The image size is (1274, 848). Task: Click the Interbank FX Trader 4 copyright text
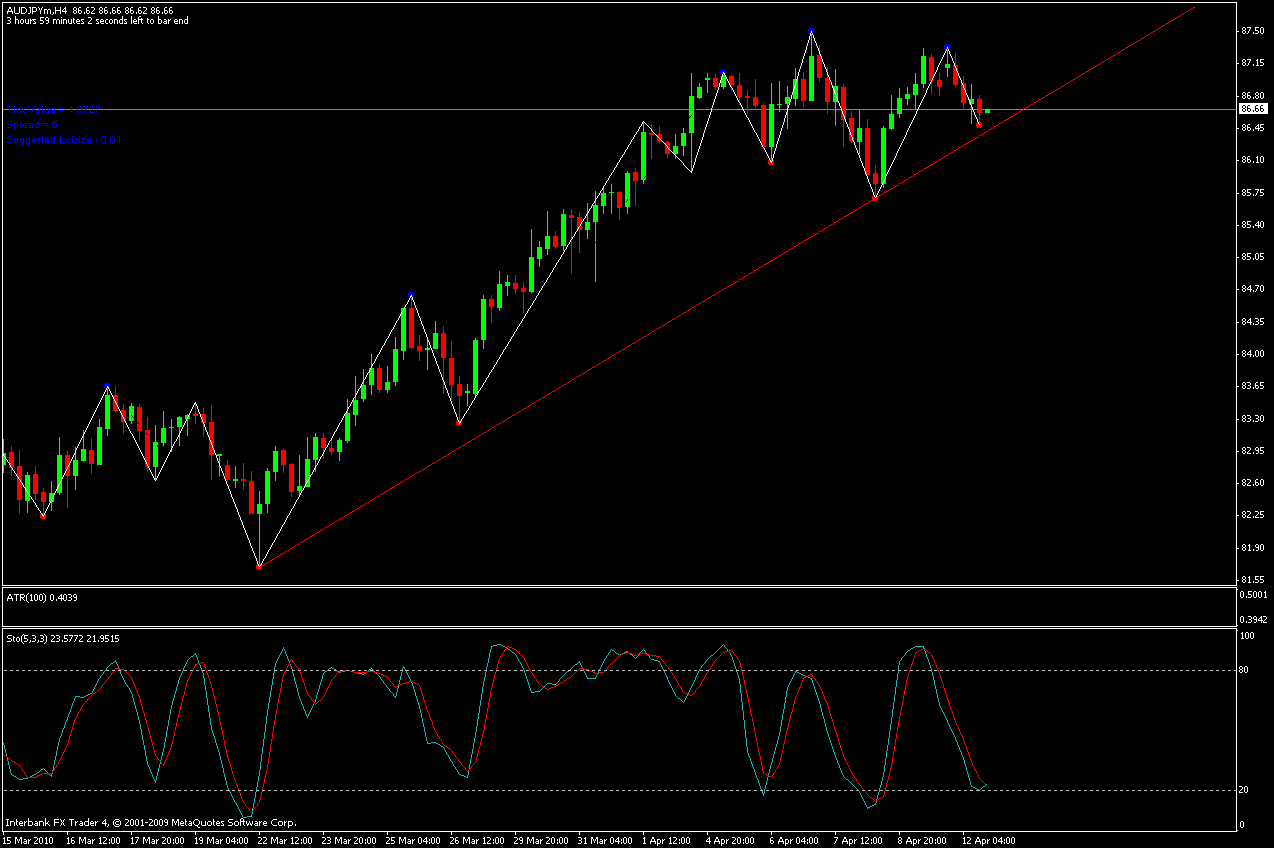150,823
